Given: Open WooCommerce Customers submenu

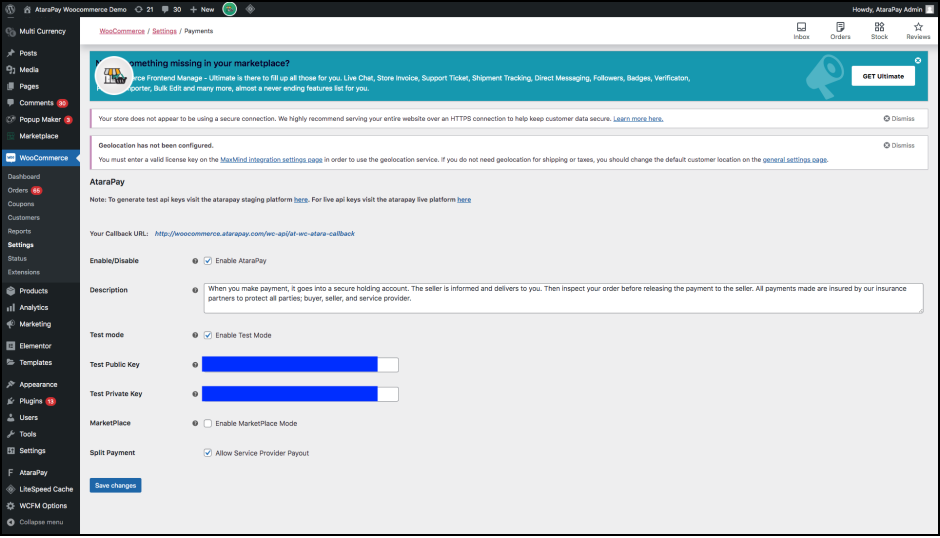Looking at the screenshot, I should [24, 218].
